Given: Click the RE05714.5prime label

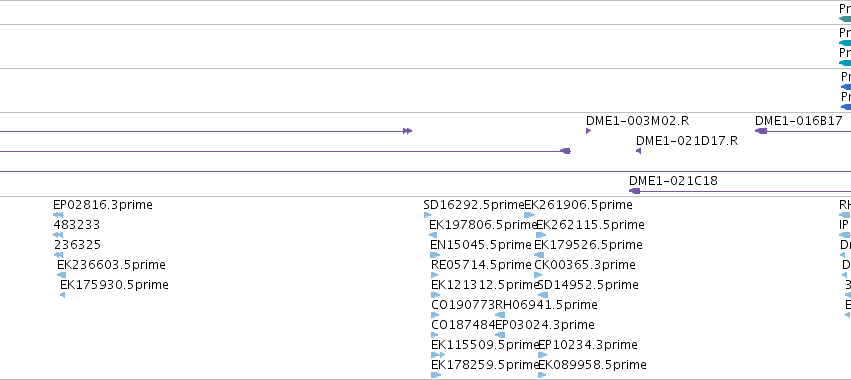Looking at the screenshot, I should [x=481, y=265].
